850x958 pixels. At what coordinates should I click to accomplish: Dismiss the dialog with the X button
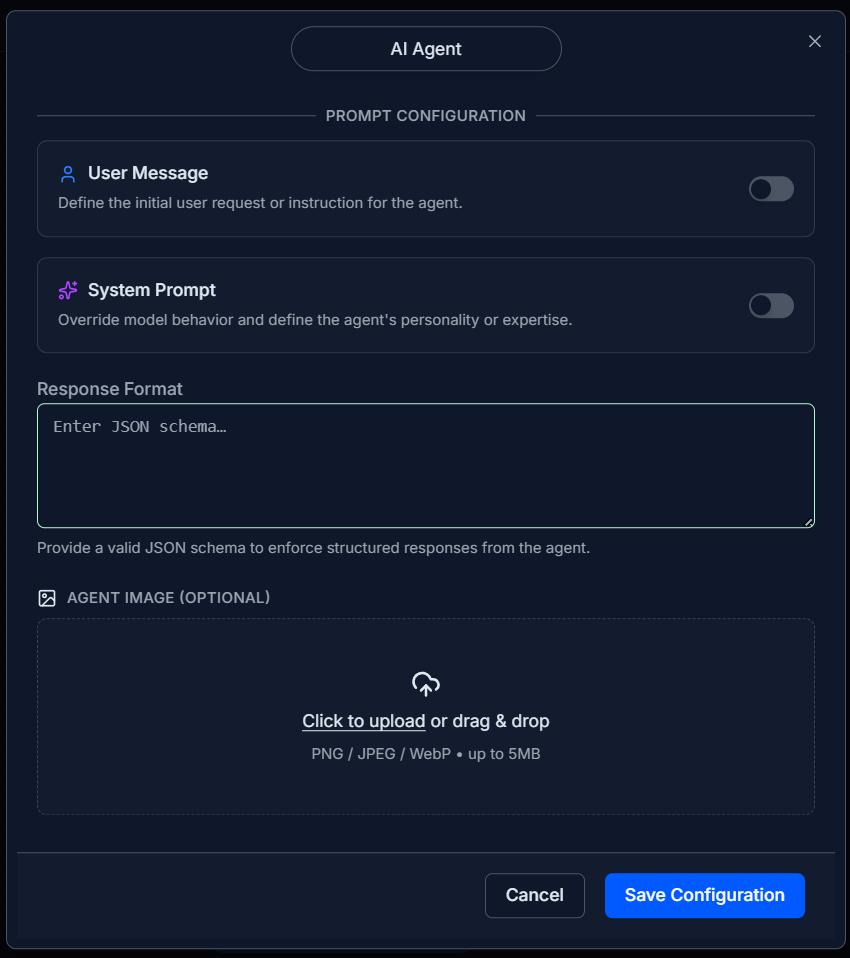point(814,41)
